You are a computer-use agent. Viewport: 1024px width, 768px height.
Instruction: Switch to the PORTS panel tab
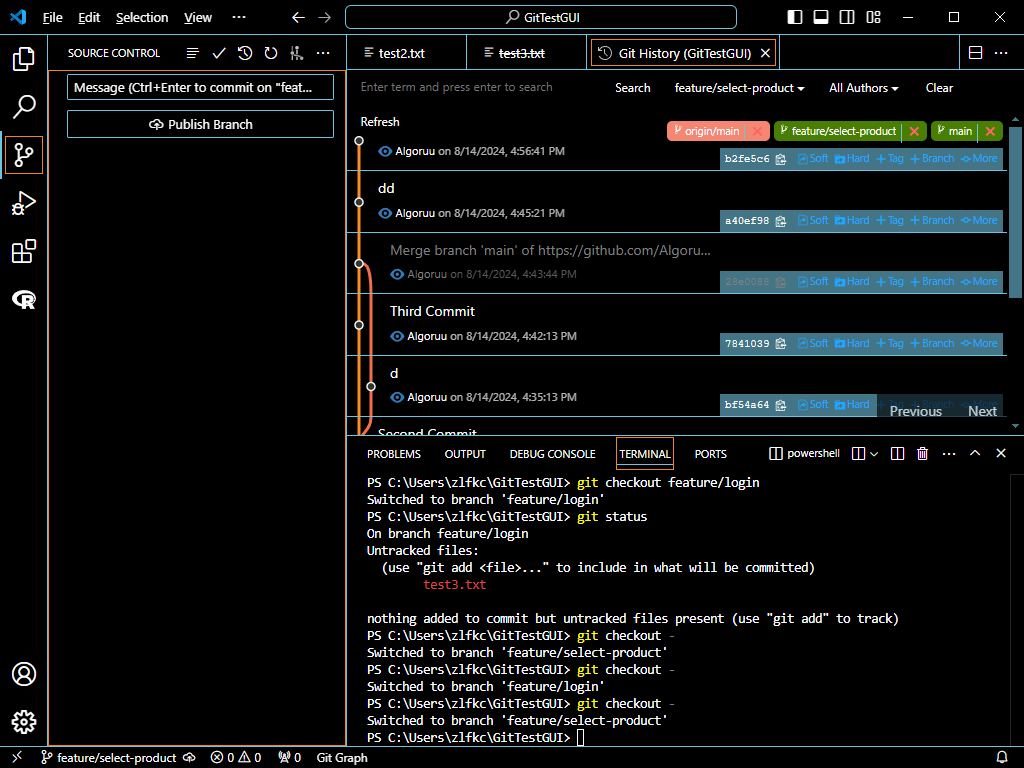(x=711, y=454)
